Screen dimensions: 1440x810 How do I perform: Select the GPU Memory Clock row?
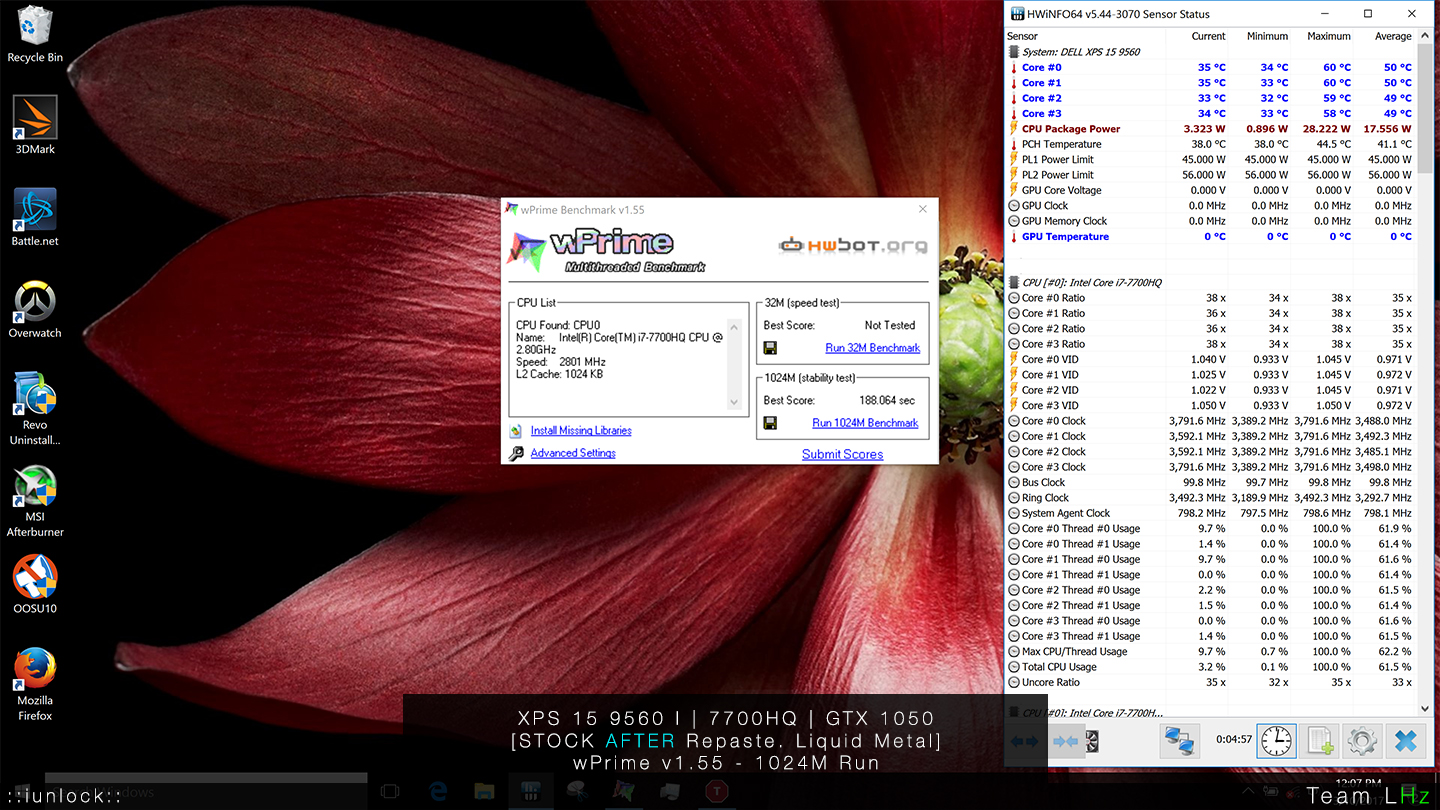[x=1210, y=221]
